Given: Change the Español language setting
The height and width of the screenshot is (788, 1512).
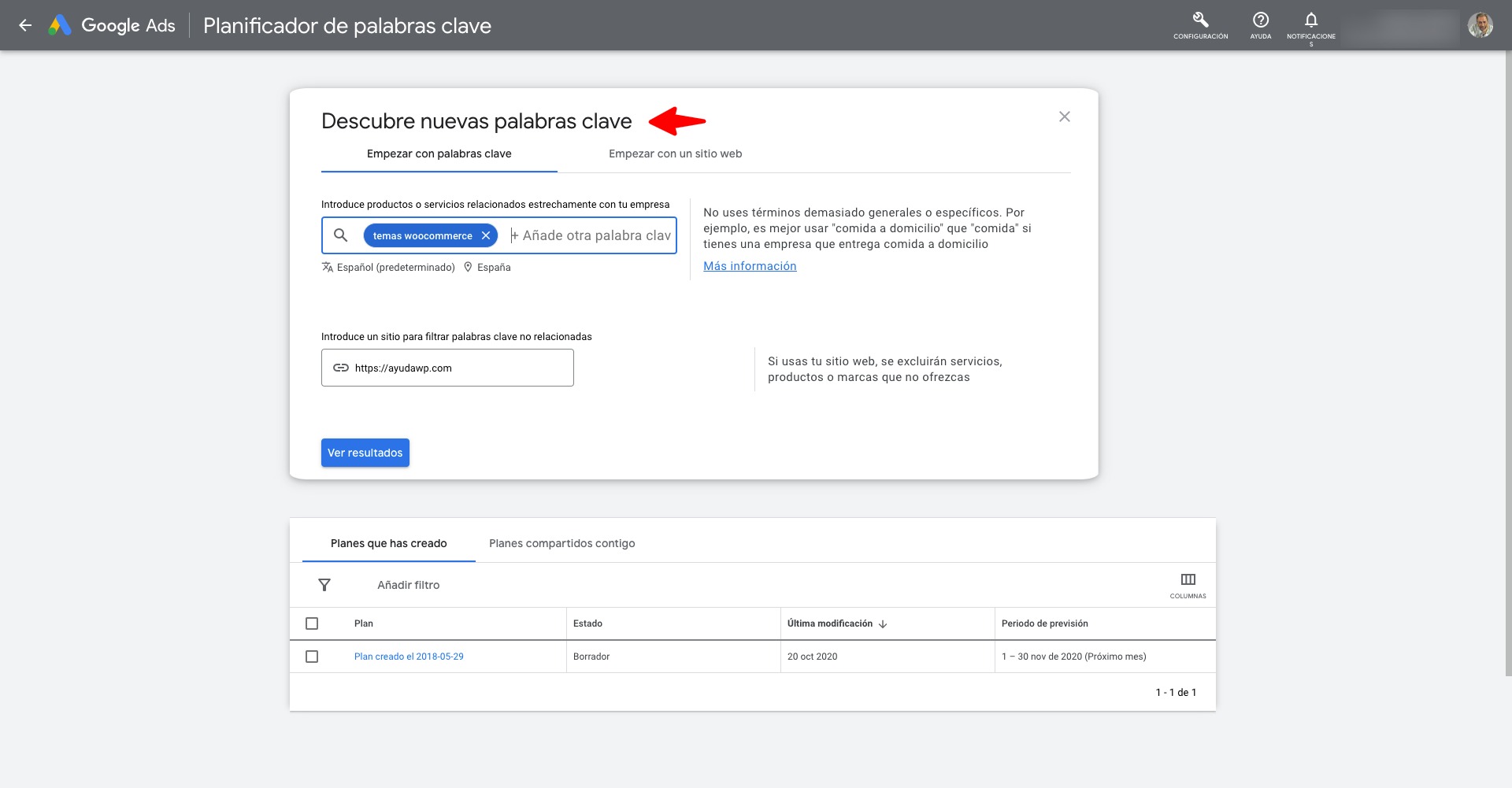Looking at the screenshot, I should click(389, 268).
